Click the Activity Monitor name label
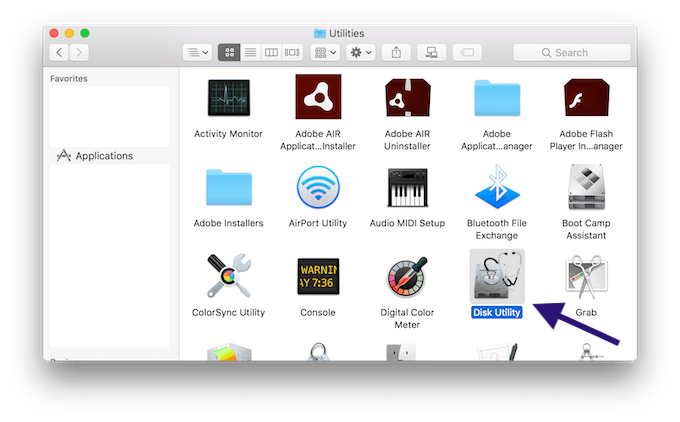Image resolution: width=680 pixels, height=422 pixels. [x=229, y=134]
